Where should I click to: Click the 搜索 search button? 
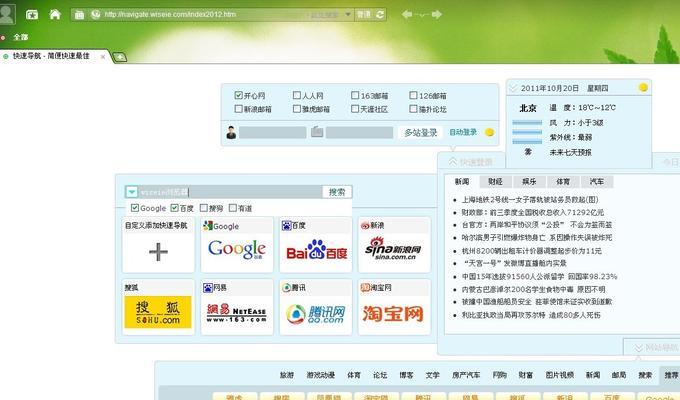click(x=337, y=192)
